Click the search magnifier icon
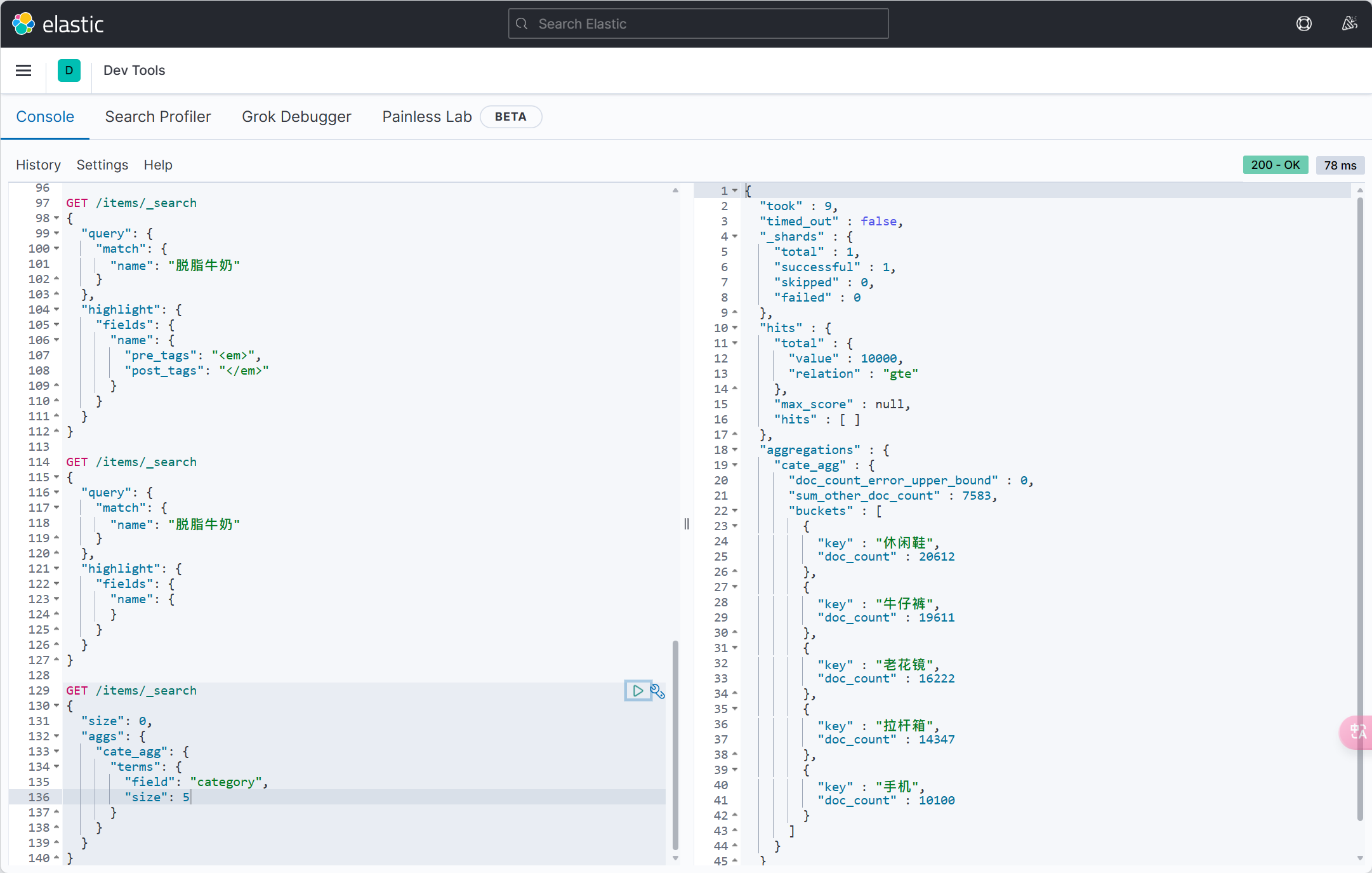Screen dimensions: 1372x873 pyautogui.click(x=522, y=24)
